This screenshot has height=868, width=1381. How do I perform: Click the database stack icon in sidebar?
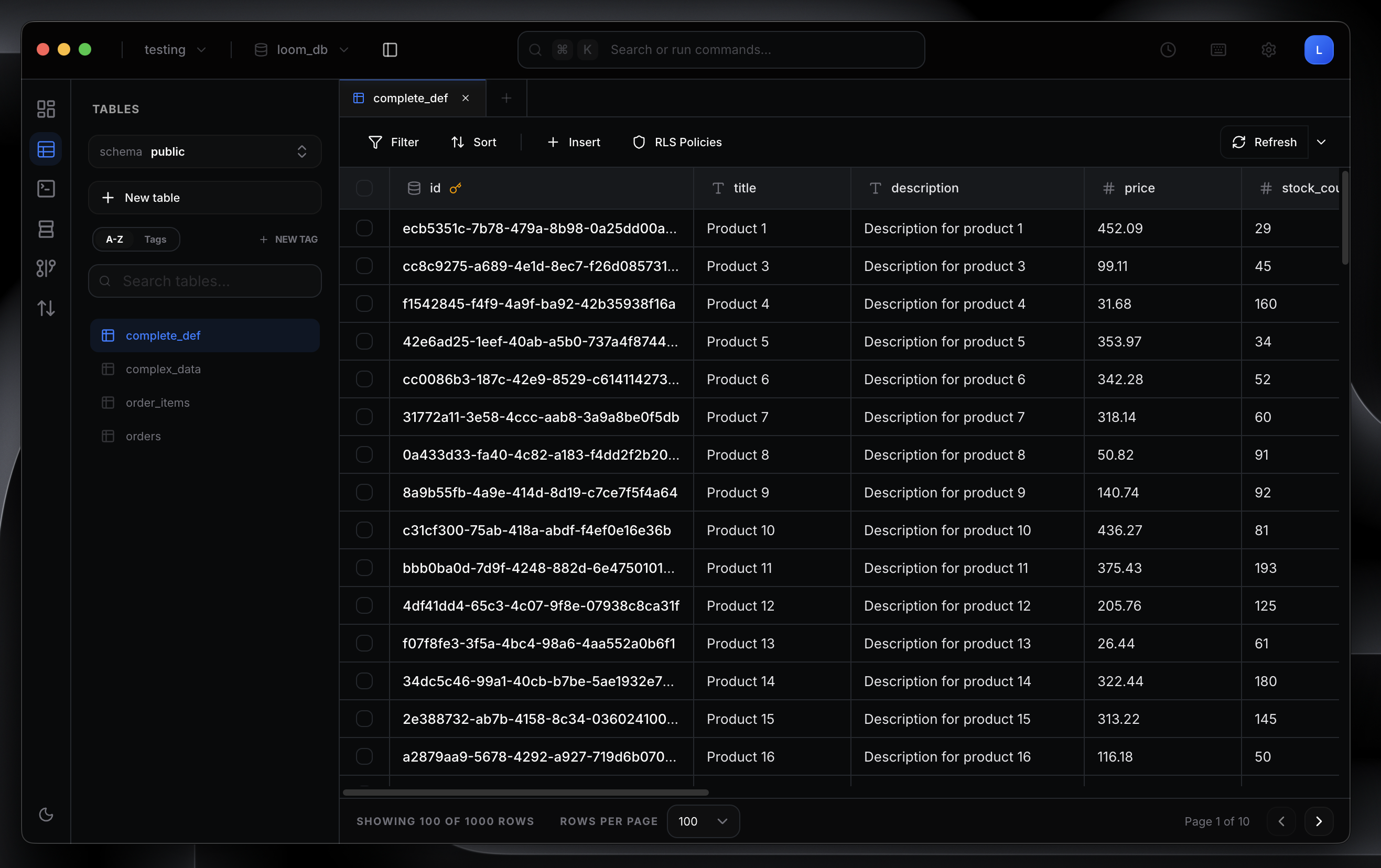tap(46, 229)
